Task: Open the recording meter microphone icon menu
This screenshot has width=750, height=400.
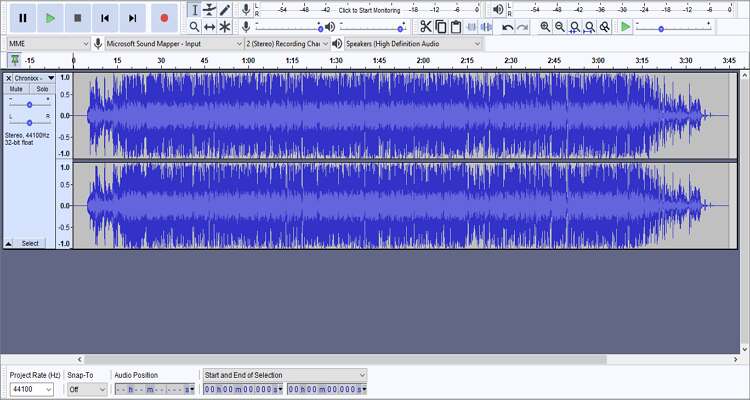Action: pos(246,10)
